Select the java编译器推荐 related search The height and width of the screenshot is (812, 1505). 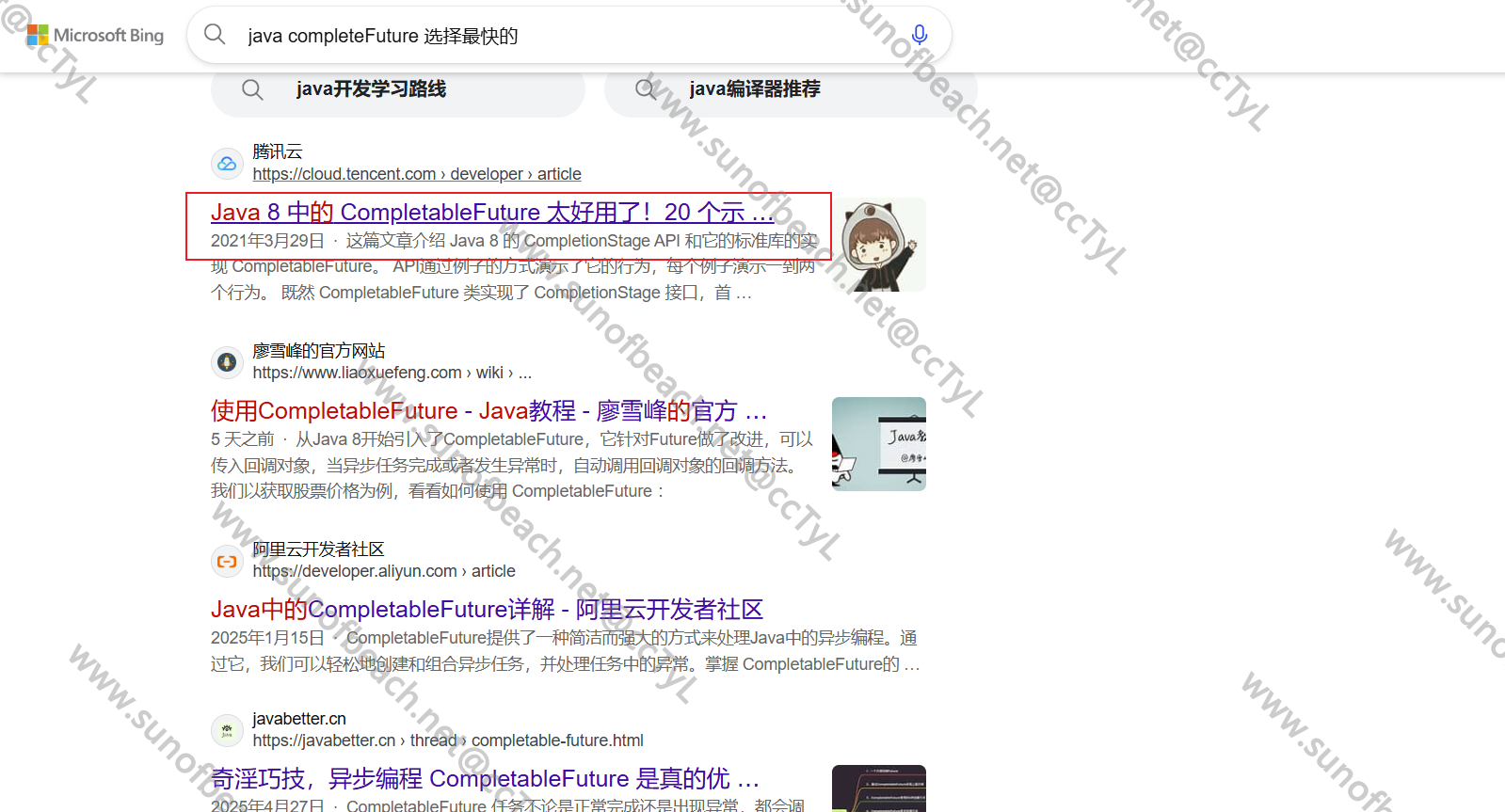791,89
